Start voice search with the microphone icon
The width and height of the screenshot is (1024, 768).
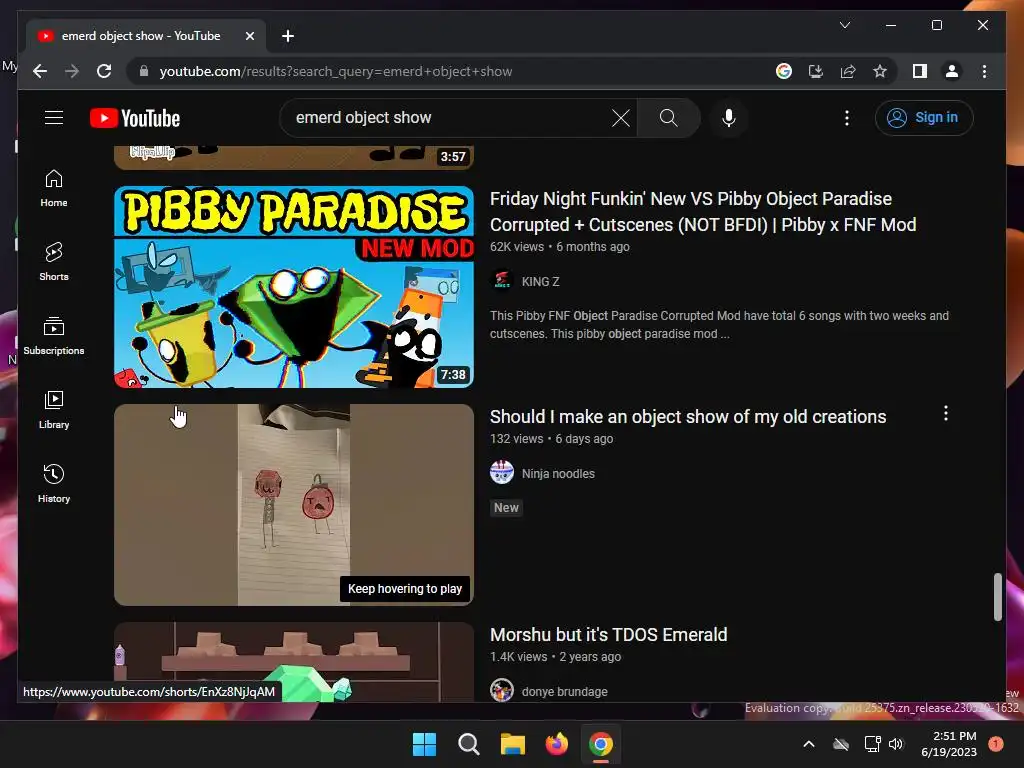coord(729,118)
